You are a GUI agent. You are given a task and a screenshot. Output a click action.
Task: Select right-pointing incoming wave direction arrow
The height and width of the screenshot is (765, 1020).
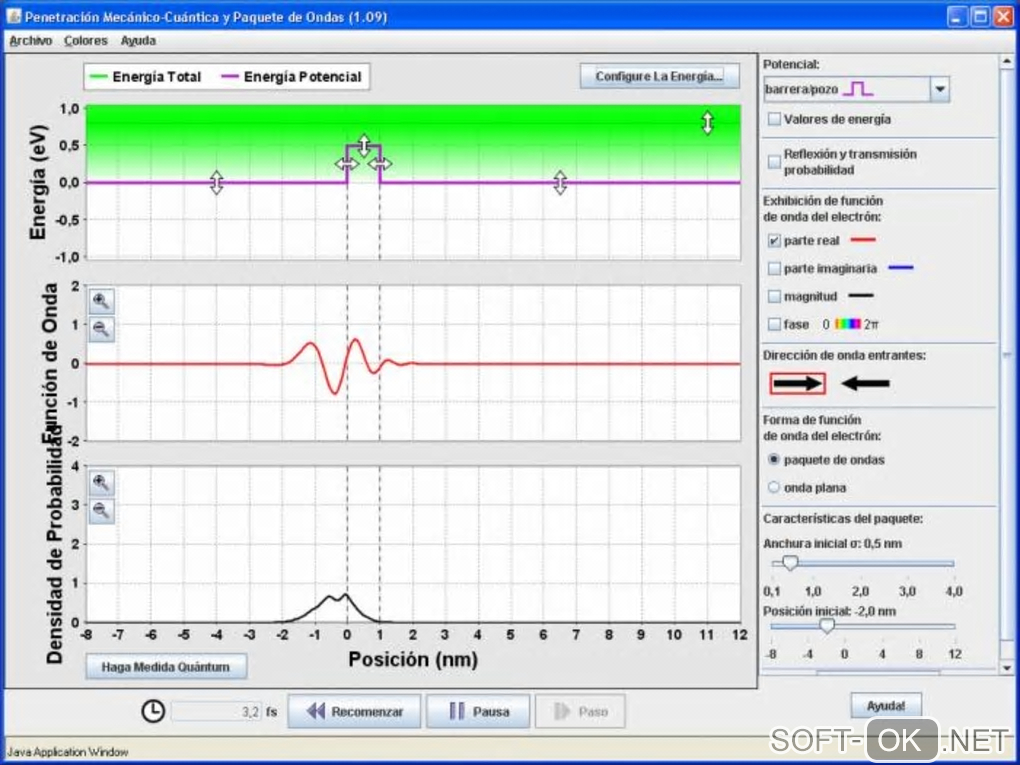pos(798,383)
